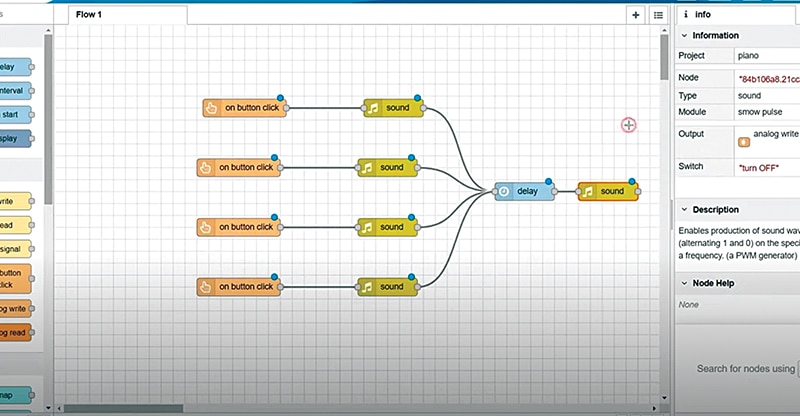Click the Switch value "turn OFF"
The image size is (800, 416).
759,167
